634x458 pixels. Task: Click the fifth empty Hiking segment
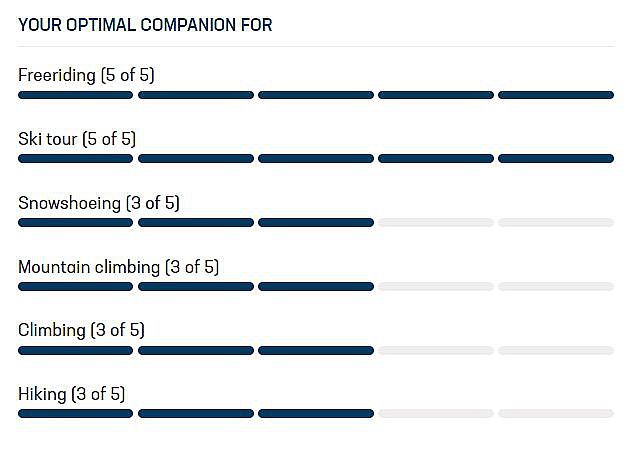pyautogui.click(x=555, y=414)
